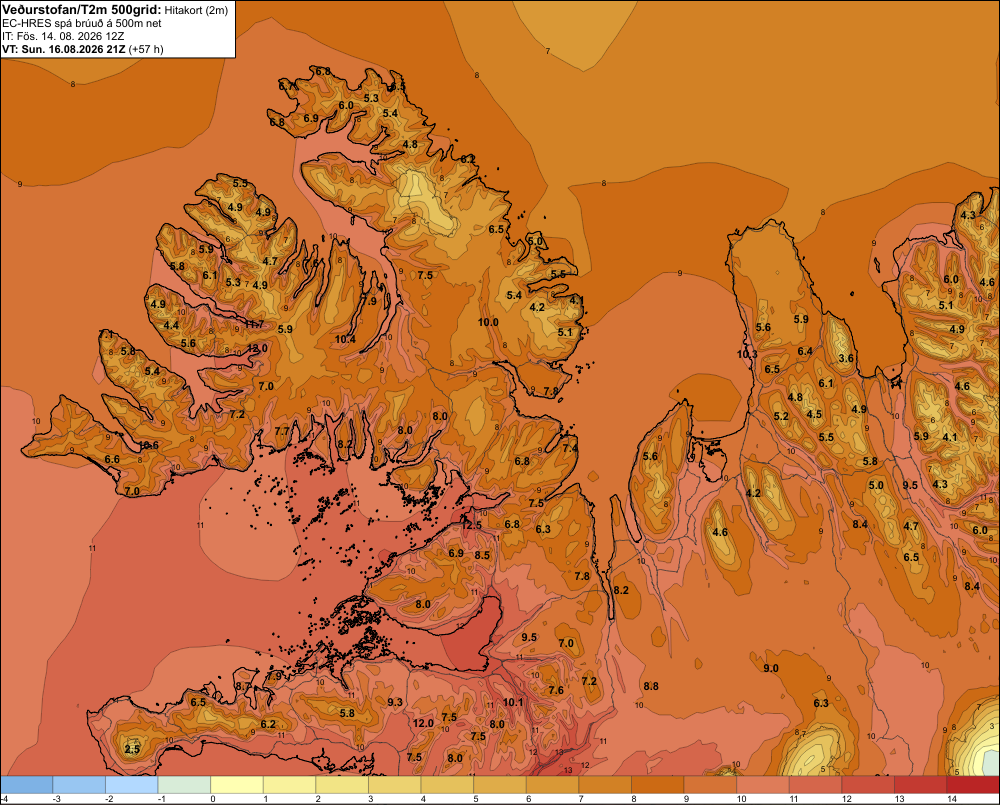Choose the legend swatch between 5 and 6
The image size is (1000, 805).
(500, 785)
